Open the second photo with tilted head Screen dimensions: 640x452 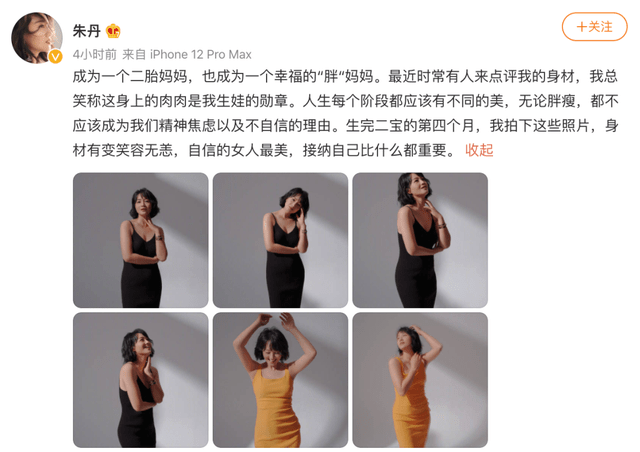pos(280,240)
